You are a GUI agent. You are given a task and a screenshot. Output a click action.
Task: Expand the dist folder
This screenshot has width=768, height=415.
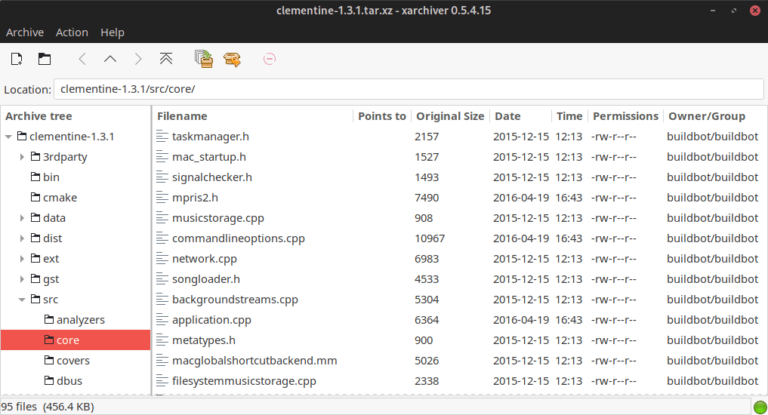coord(22,239)
